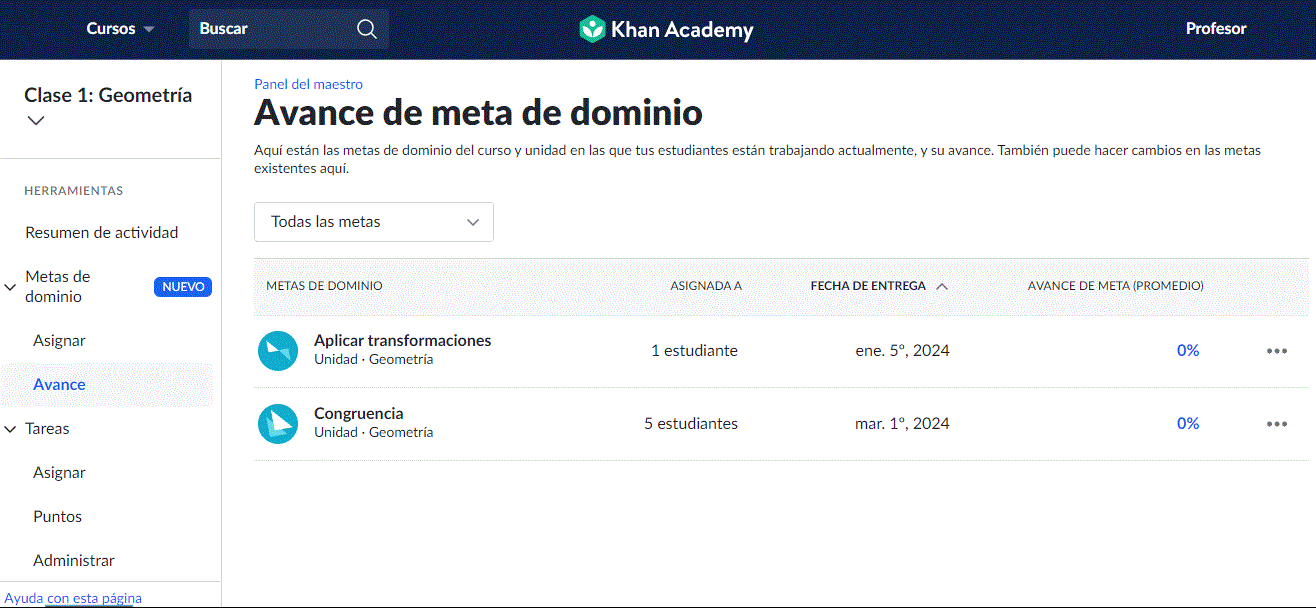The image size is (1316, 608).
Task: Open the Cursos dropdown
Action: pos(120,29)
